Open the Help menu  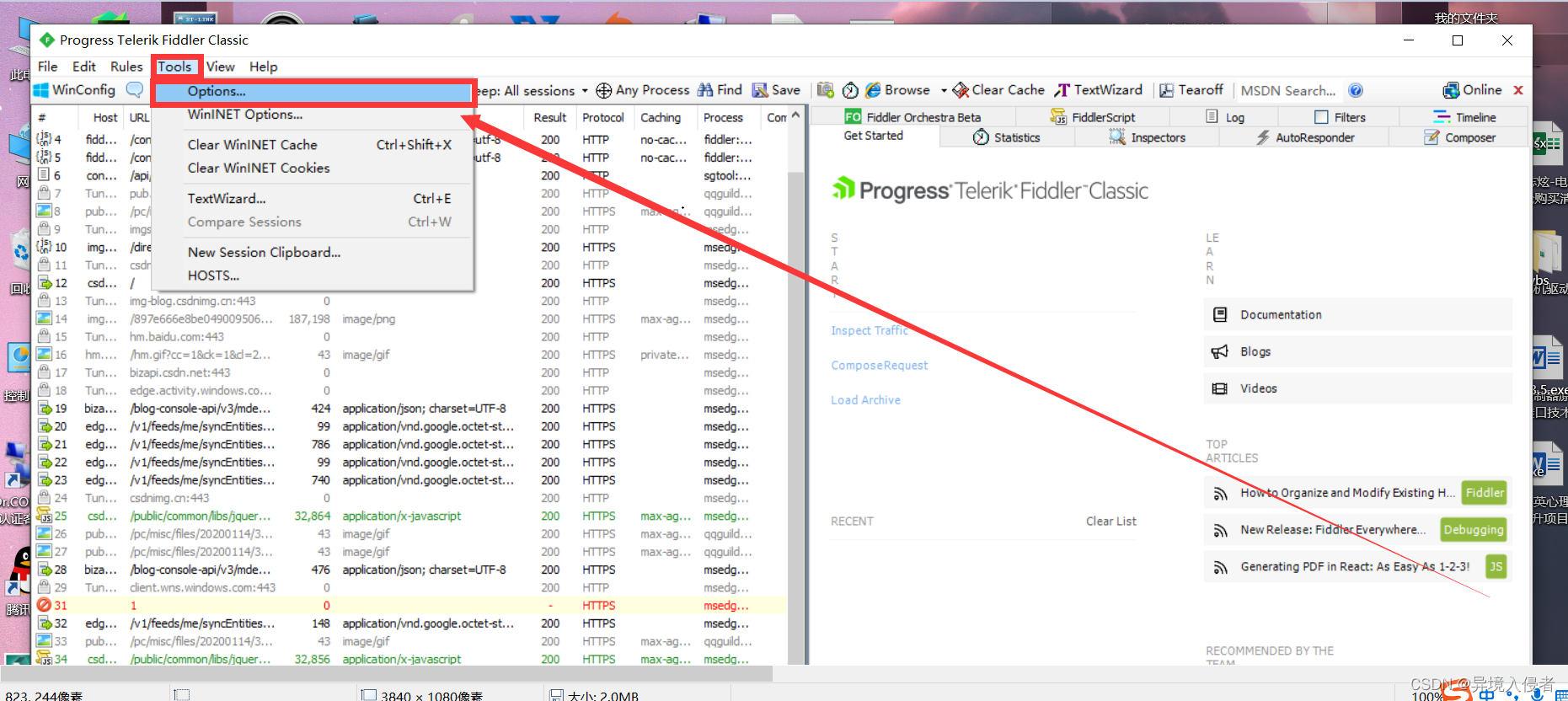tap(263, 67)
